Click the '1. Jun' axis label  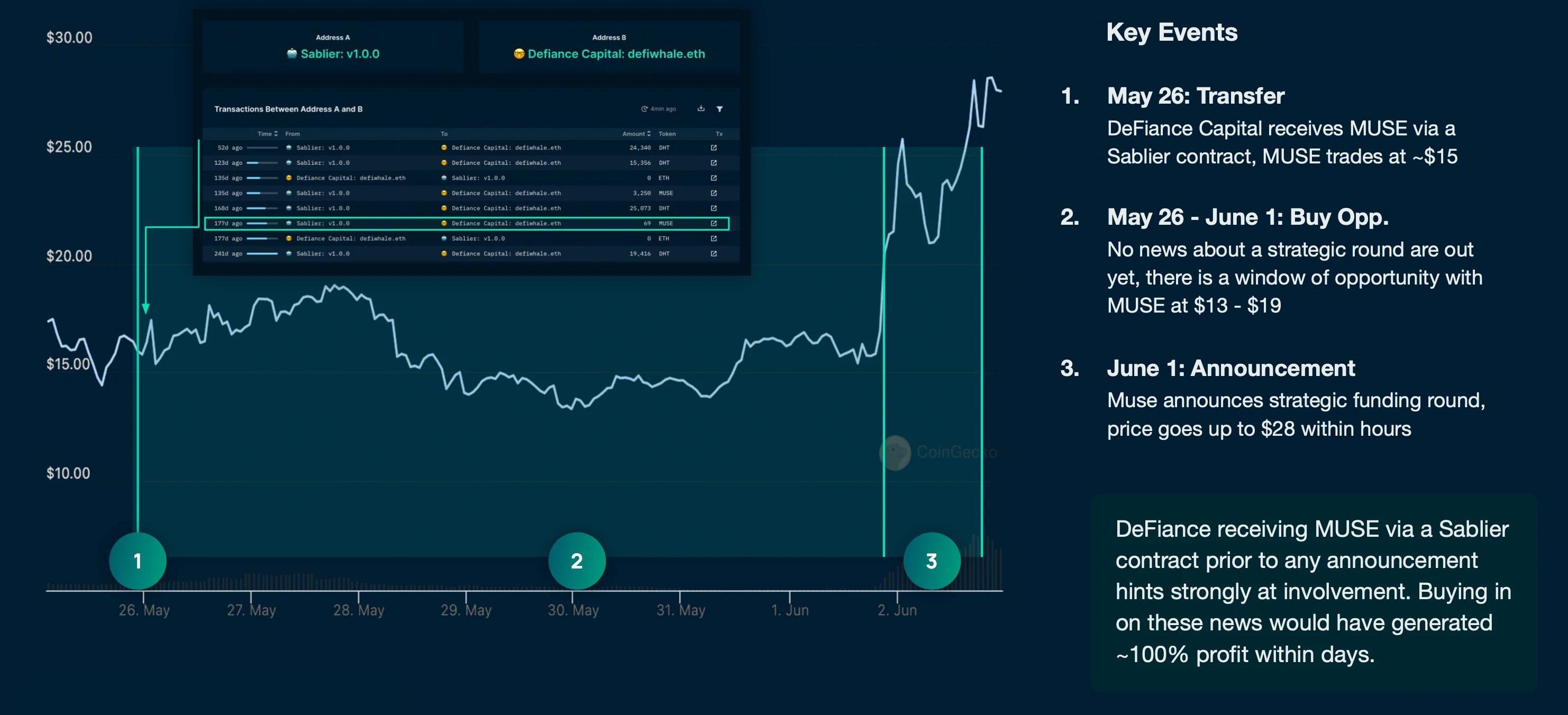(789, 610)
